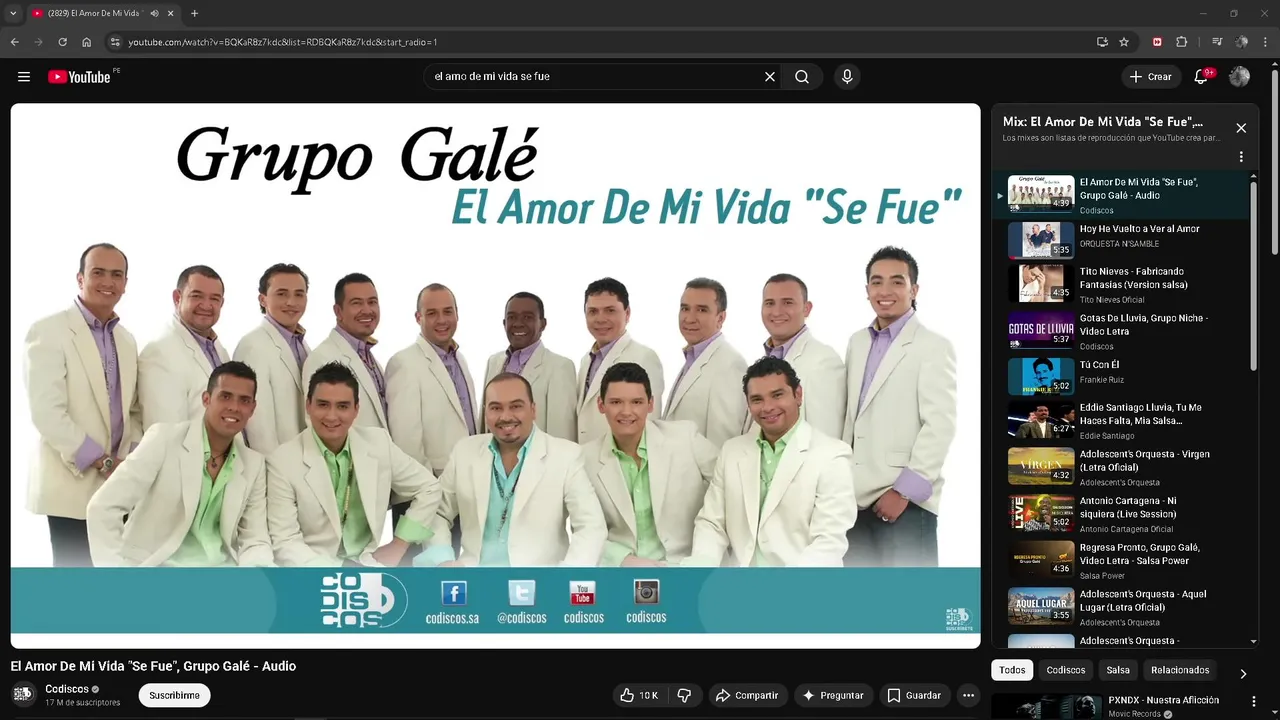The width and height of the screenshot is (1280, 720).
Task: Play Adolescent's Orquesta Virgen
Action: click(x=1120, y=466)
